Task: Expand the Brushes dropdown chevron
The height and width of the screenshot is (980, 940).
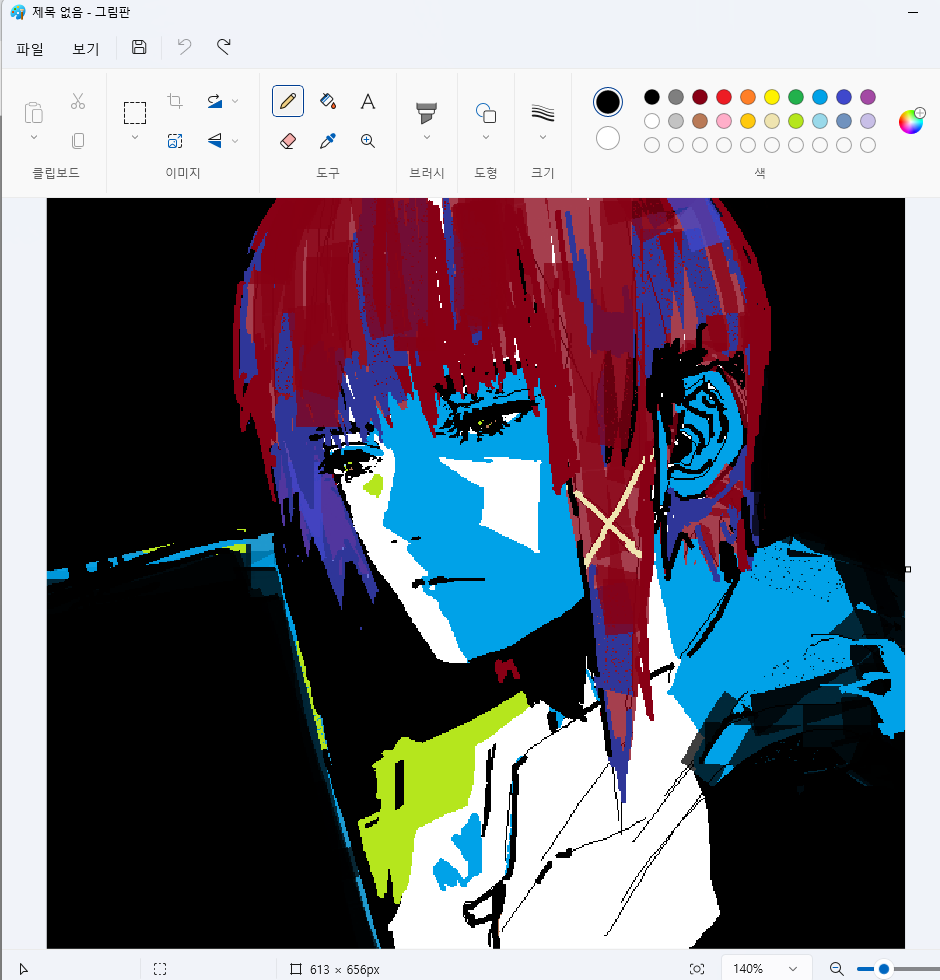Action: tap(426, 138)
